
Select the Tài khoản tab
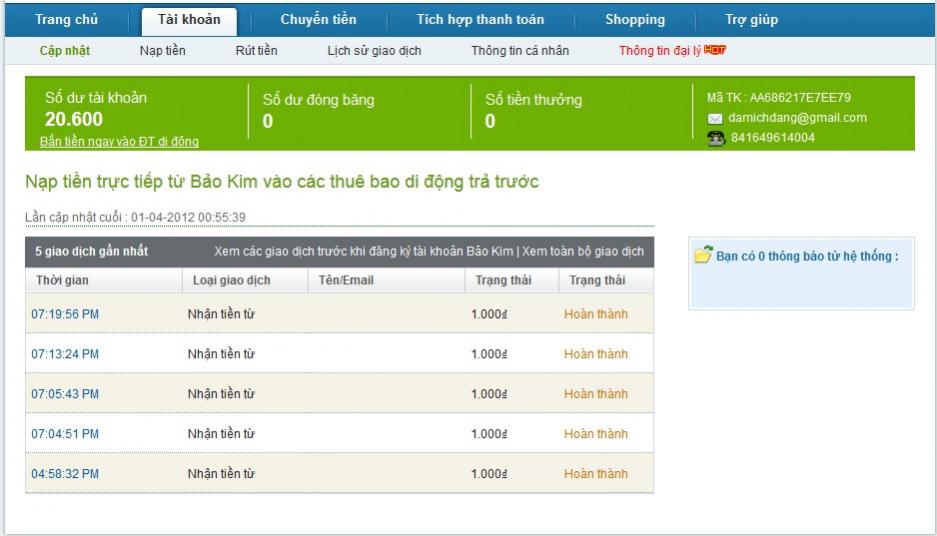coord(189,22)
